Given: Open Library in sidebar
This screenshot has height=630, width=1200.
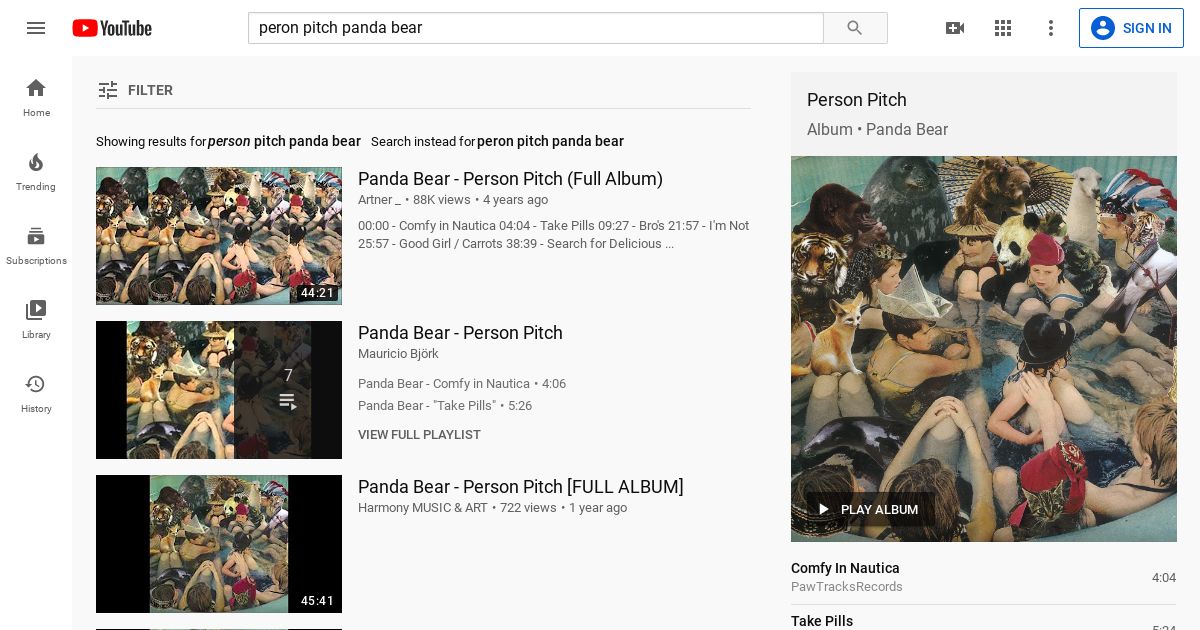Looking at the screenshot, I should pyautogui.click(x=36, y=319).
